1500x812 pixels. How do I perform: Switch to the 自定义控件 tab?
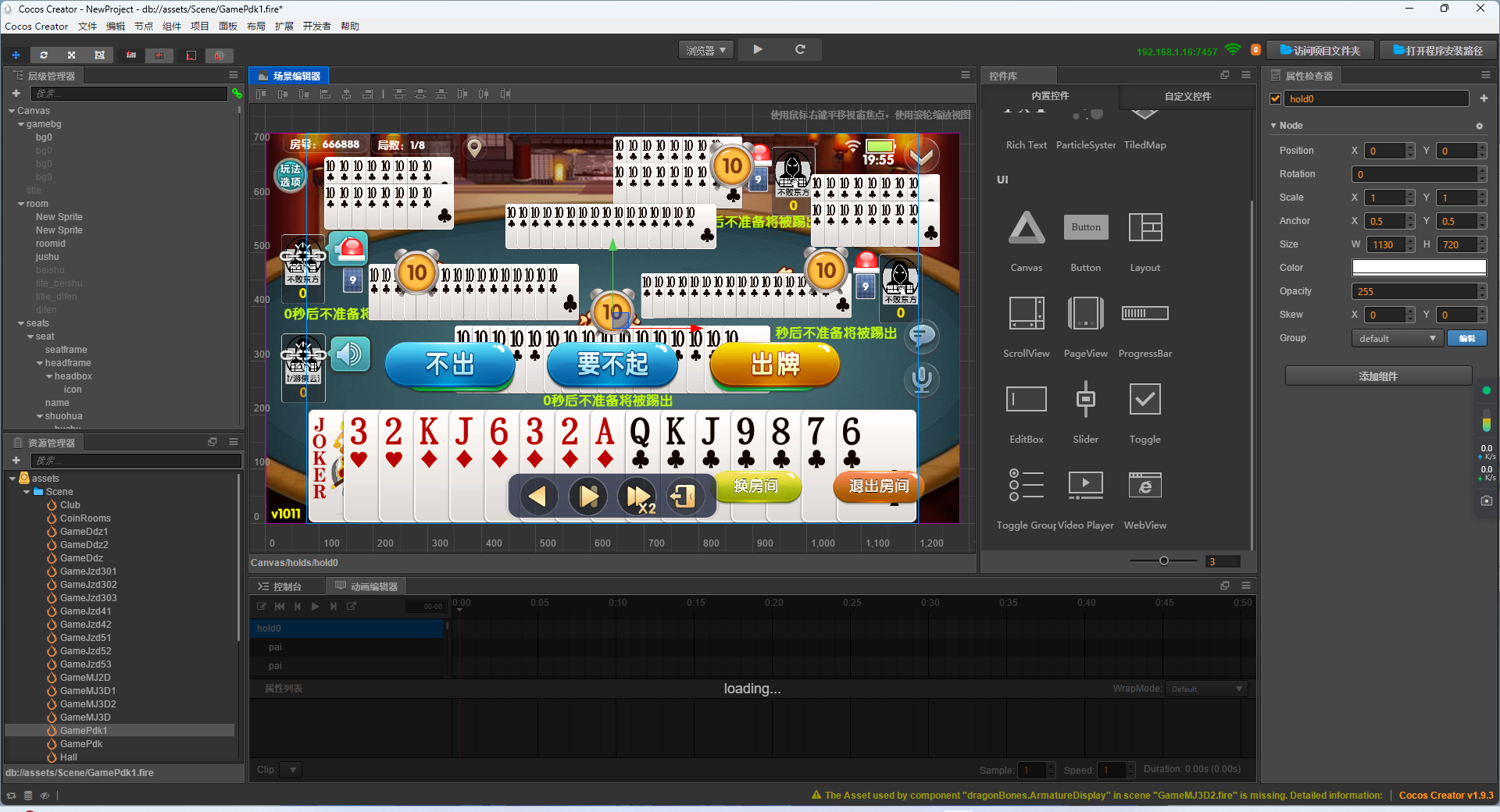coord(1187,96)
